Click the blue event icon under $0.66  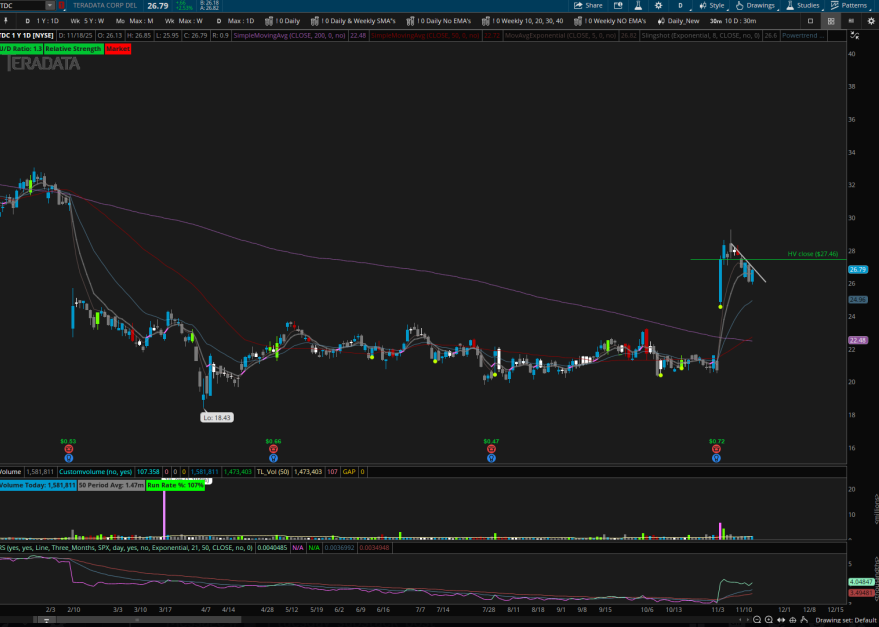(273, 458)
